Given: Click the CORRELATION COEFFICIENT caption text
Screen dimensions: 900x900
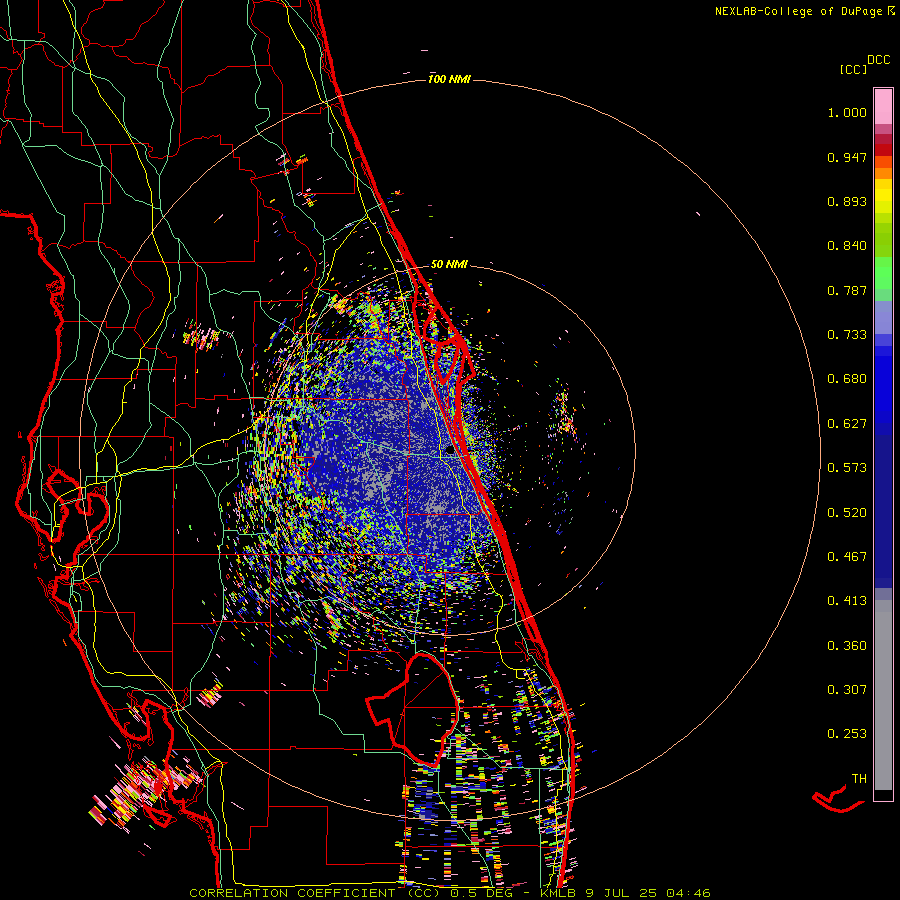Looking at the screenshot, I should (x=315, y=893).
